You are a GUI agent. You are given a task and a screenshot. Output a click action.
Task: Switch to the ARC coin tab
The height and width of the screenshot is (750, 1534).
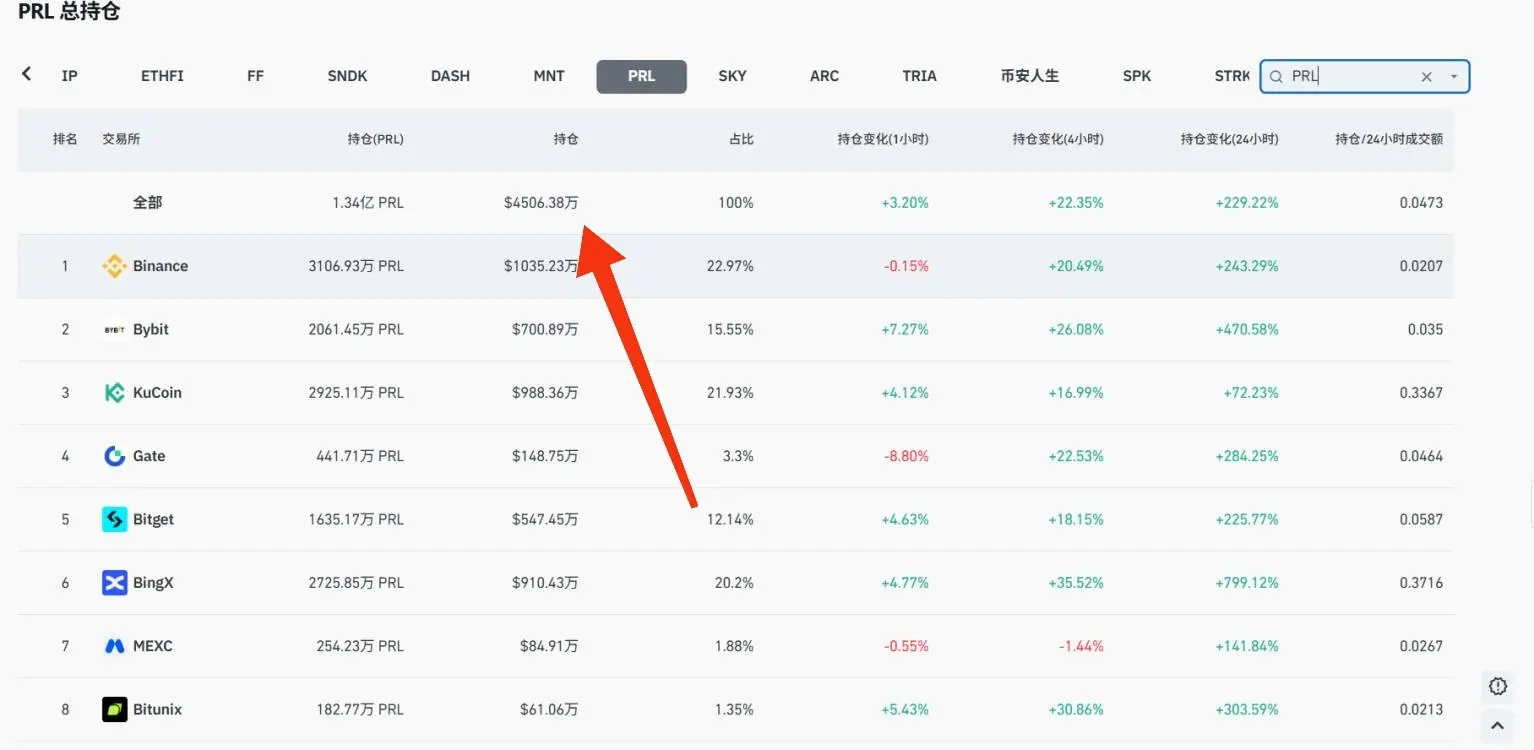click(x=824, y=76)
